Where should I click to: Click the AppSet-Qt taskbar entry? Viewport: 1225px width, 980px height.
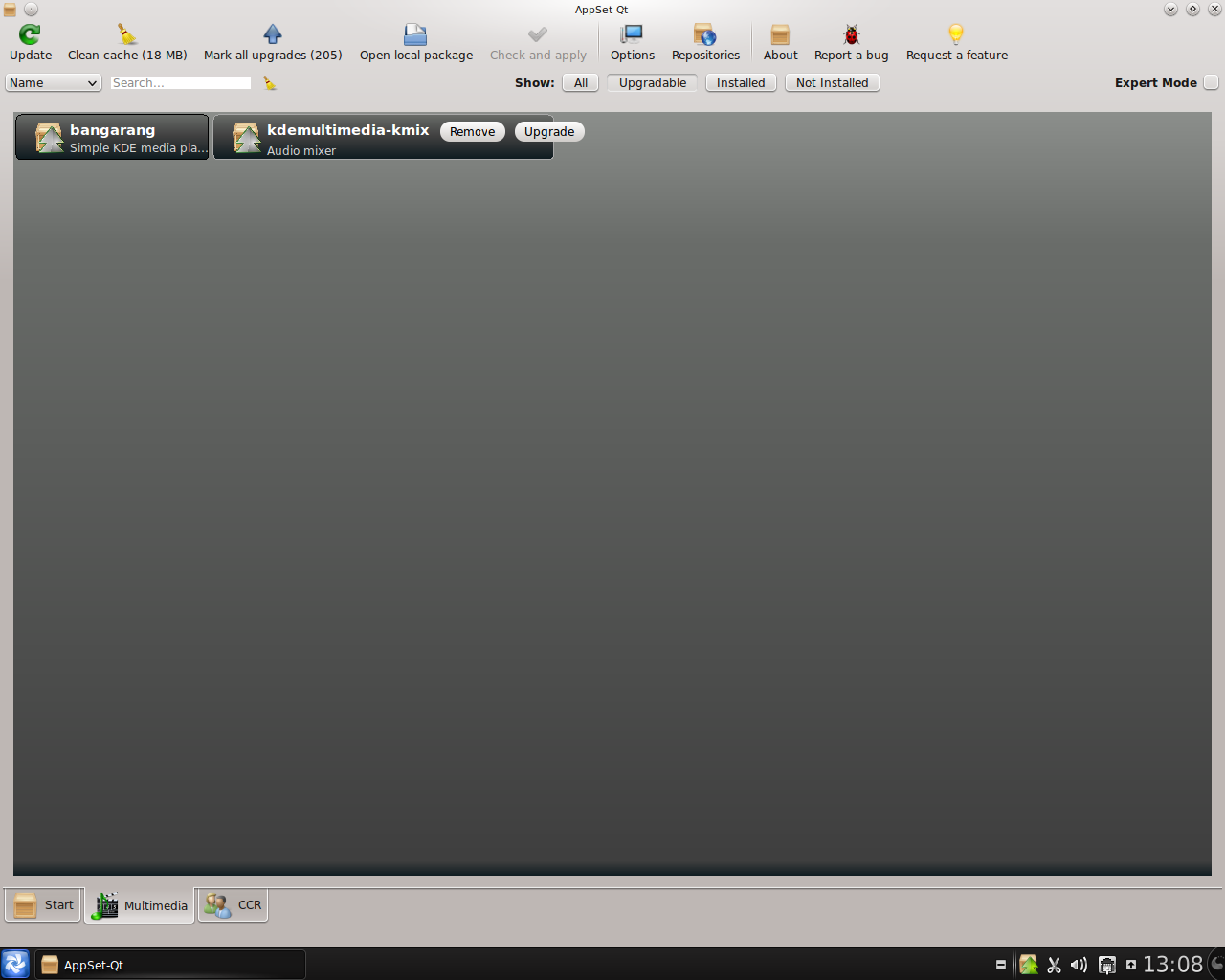170,965
